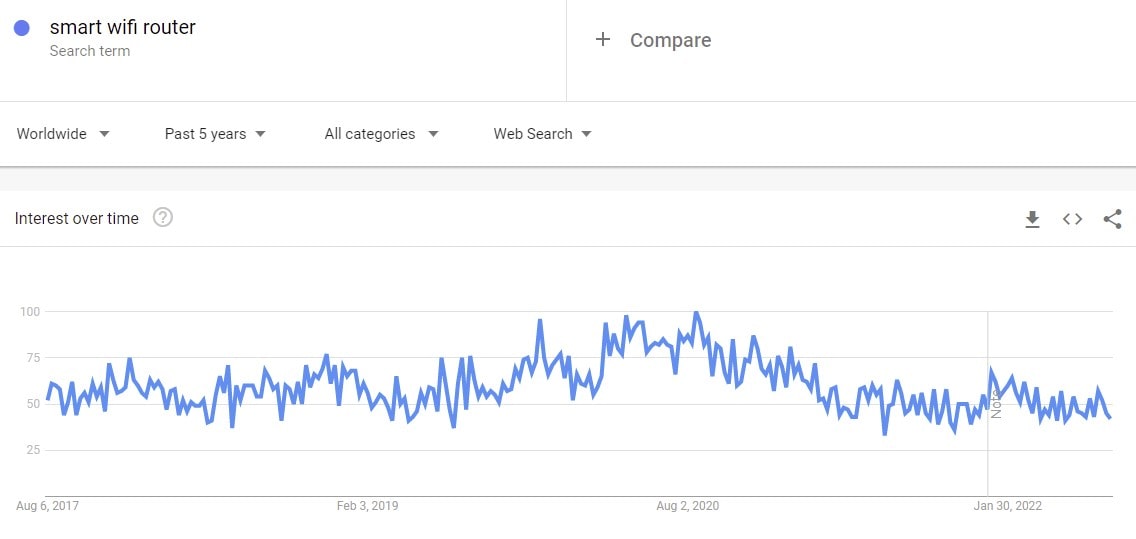Open the embed code icon

(x=1072, y=219)
